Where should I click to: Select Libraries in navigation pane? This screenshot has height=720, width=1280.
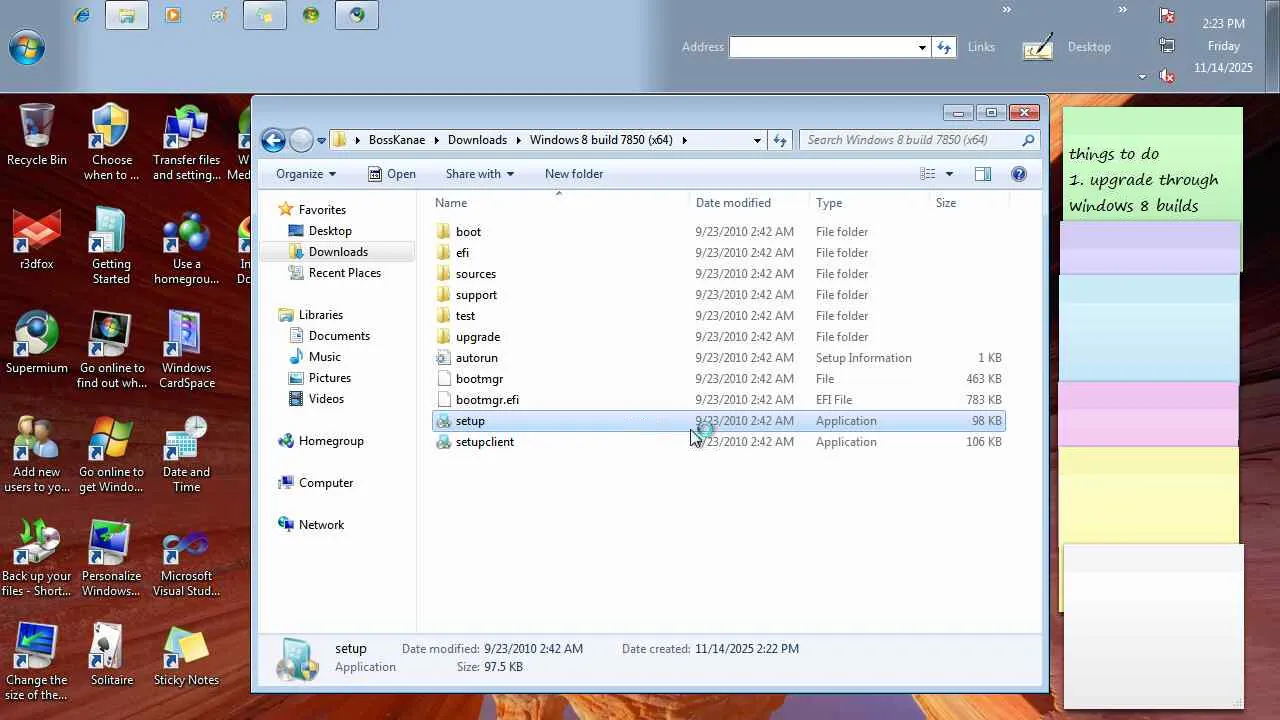[320, 315]
